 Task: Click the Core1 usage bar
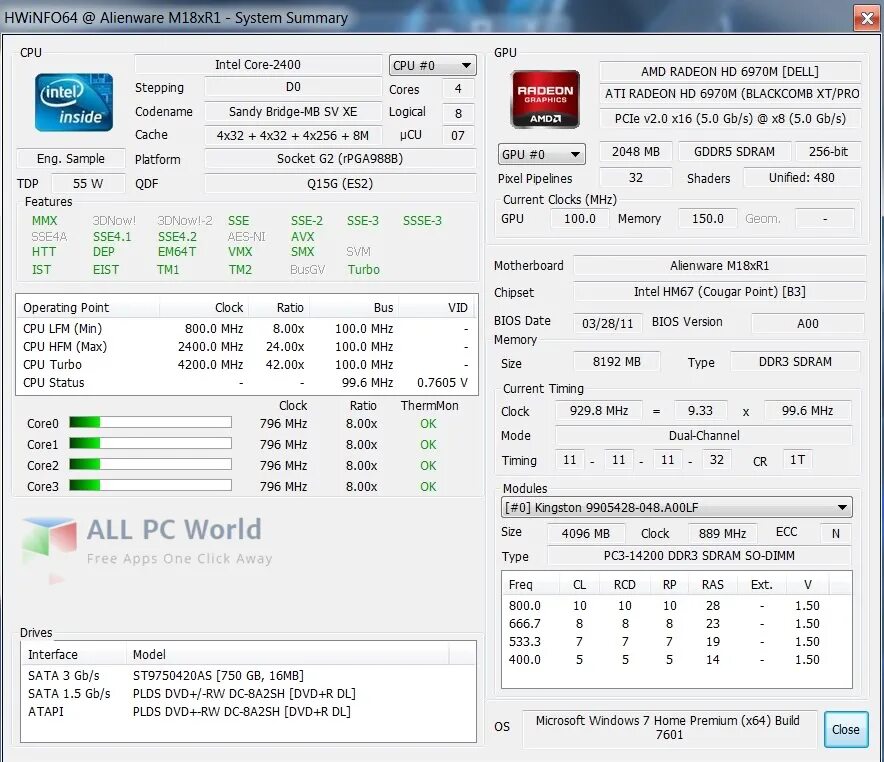click(x=151, y=444)
